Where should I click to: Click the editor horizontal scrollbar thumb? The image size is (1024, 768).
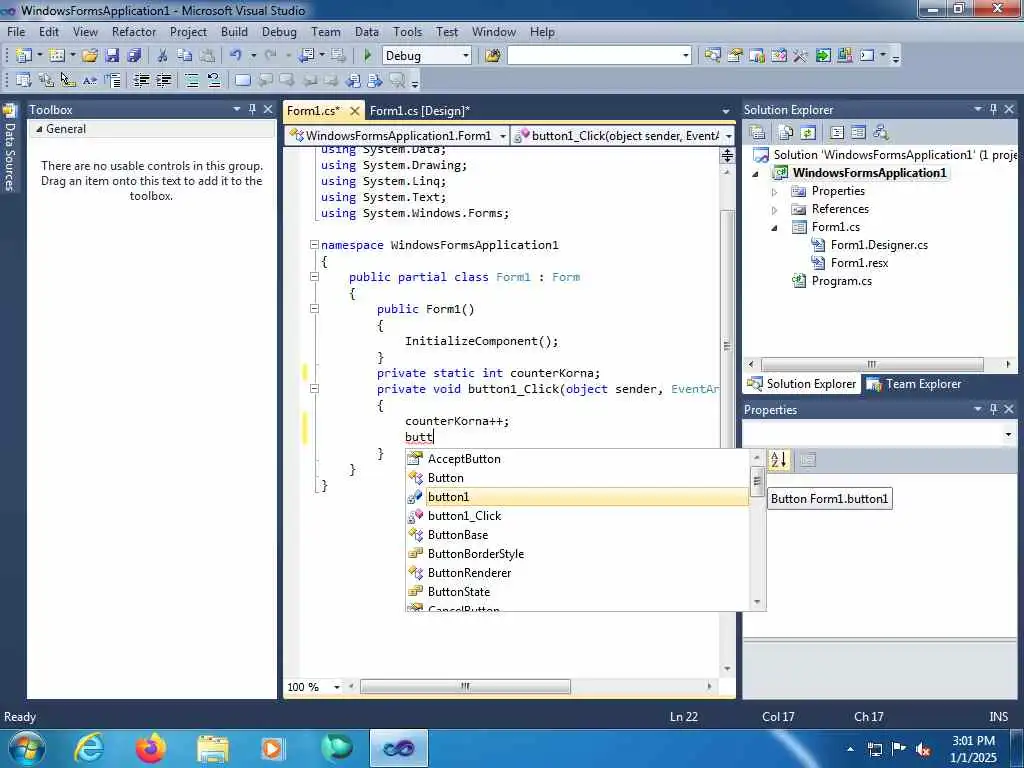(x=465, y=686)
